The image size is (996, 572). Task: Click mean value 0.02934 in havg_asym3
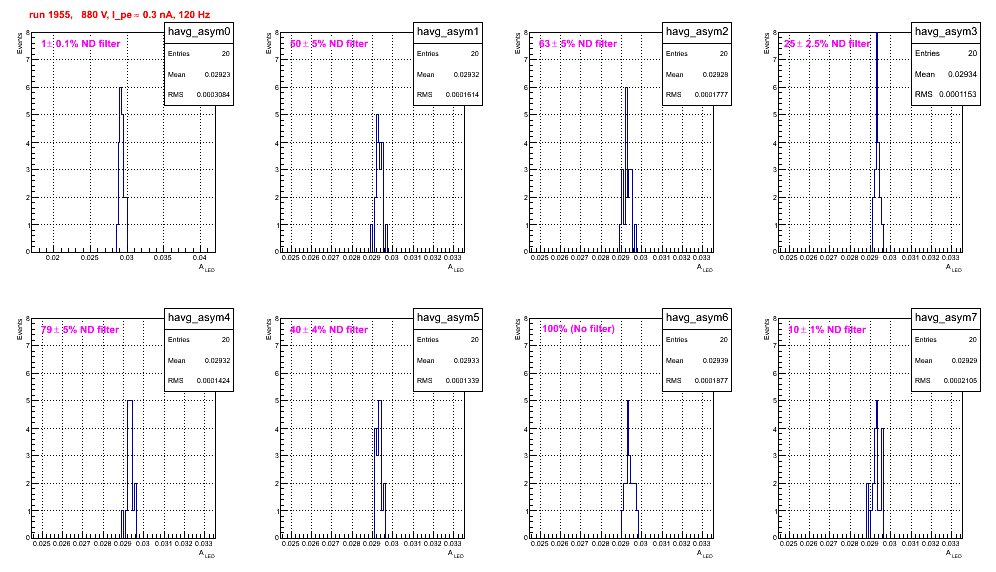tap(962, 74)
